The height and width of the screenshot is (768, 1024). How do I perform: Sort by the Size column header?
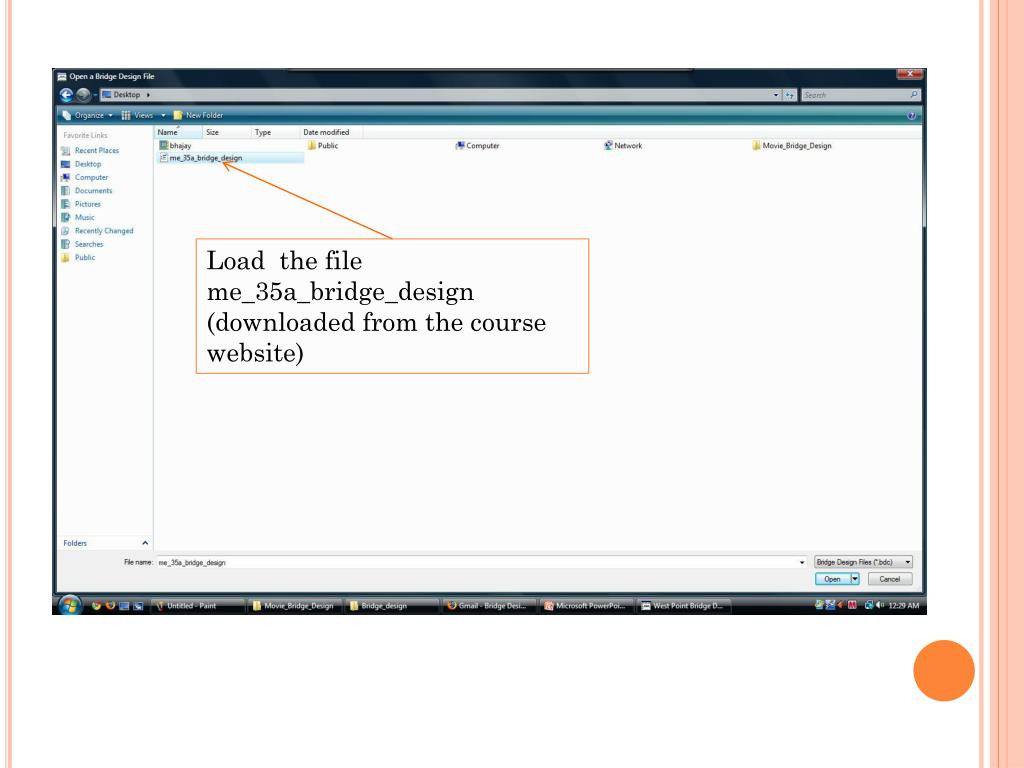226,133
